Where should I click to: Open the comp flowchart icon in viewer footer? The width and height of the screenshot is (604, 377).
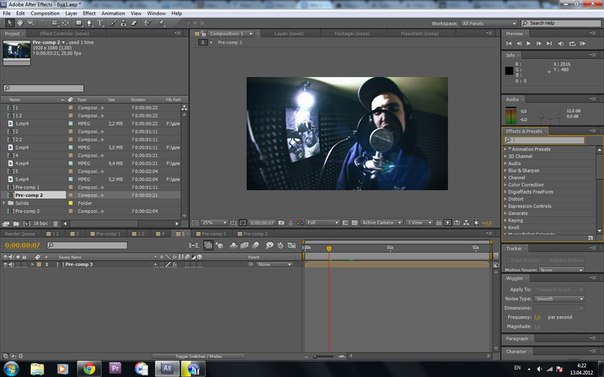pos(466,223)
